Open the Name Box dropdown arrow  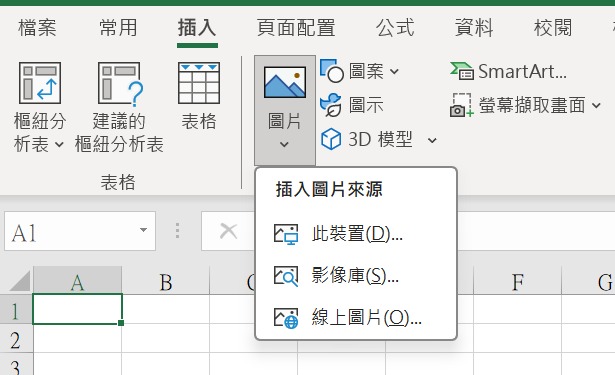[x=144, y=230]
